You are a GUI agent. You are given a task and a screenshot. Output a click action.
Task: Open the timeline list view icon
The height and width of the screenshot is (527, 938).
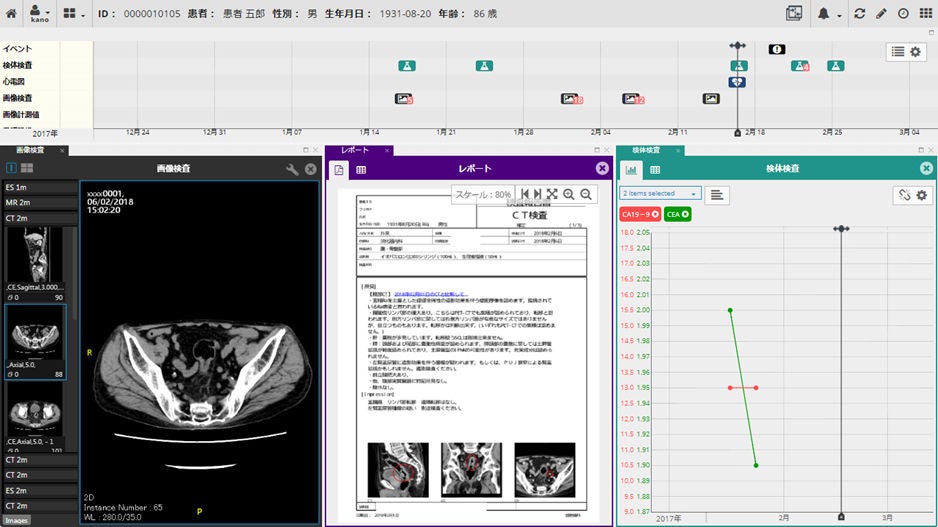coord(898,52)
